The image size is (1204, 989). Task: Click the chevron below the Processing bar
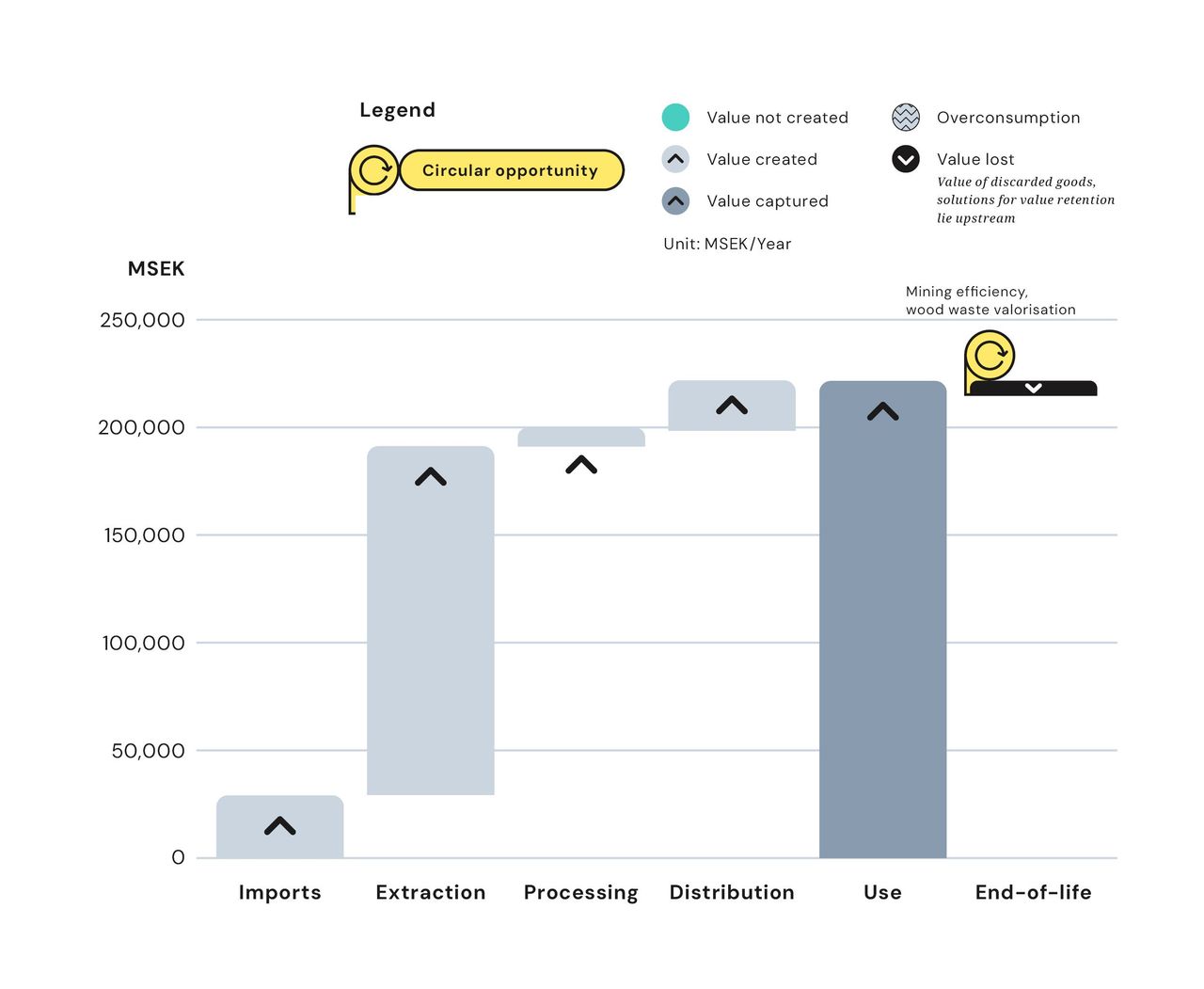click(581, 465)
